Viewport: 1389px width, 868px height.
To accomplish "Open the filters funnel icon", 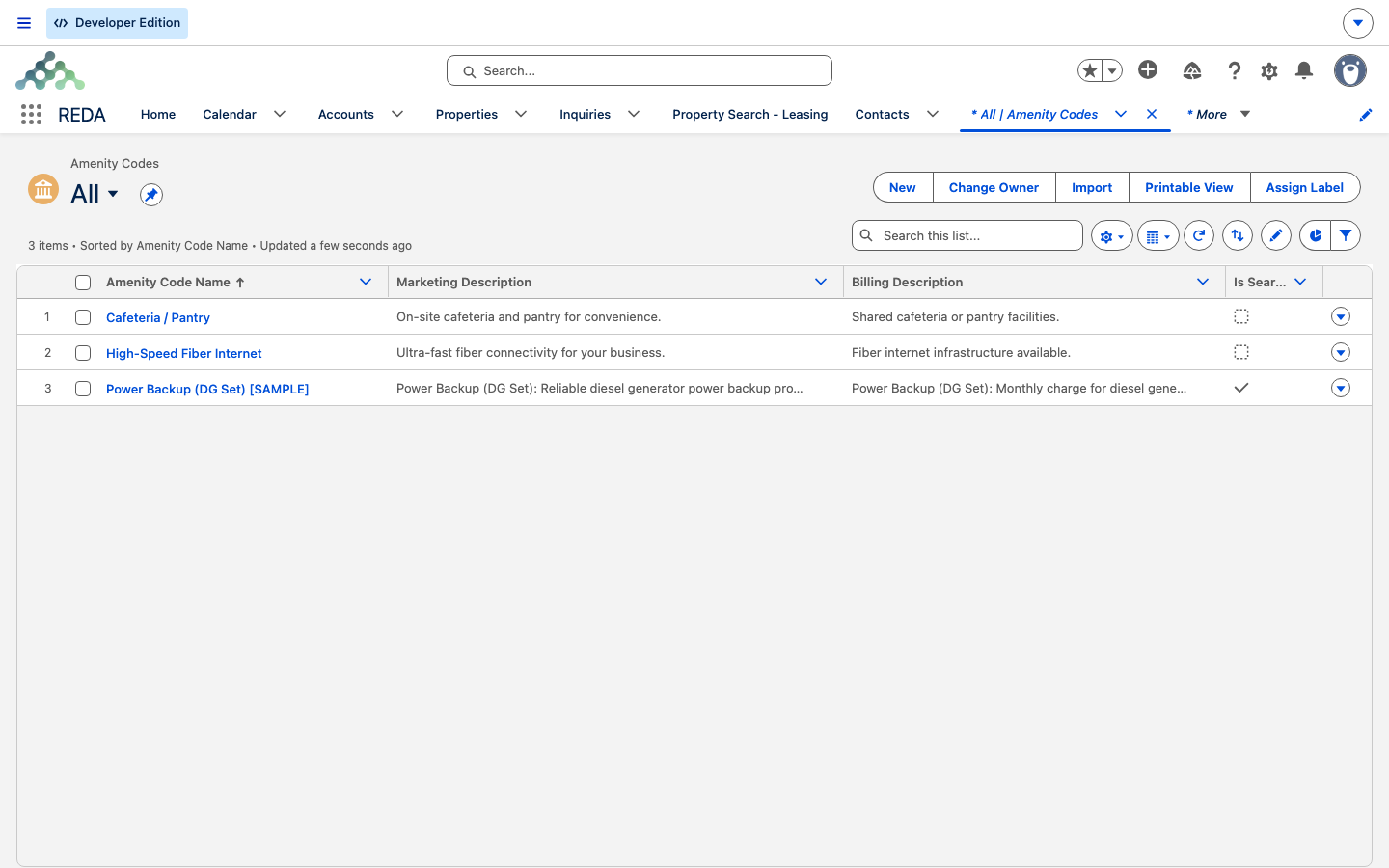I will 1346,235.
